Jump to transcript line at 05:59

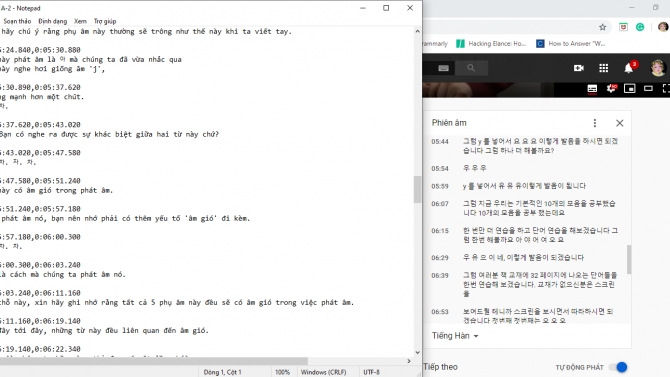click(x=525, y=186)
